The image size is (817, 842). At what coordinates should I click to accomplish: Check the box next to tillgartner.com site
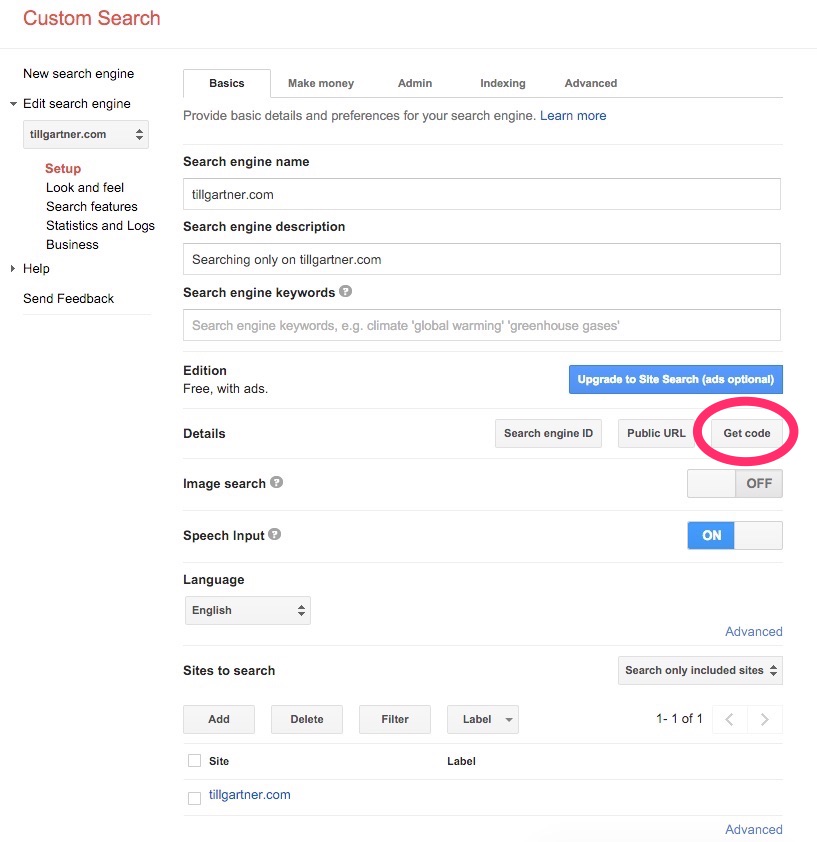pyautogui.click(x=195, y=797)
